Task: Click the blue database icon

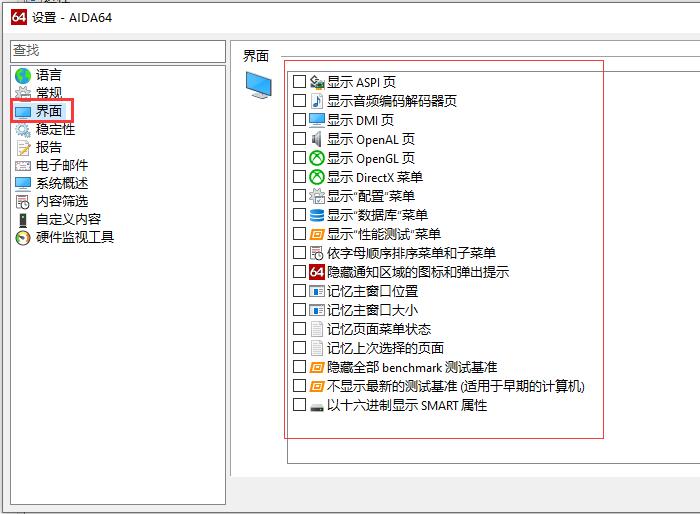Action: tap(317, 215)
